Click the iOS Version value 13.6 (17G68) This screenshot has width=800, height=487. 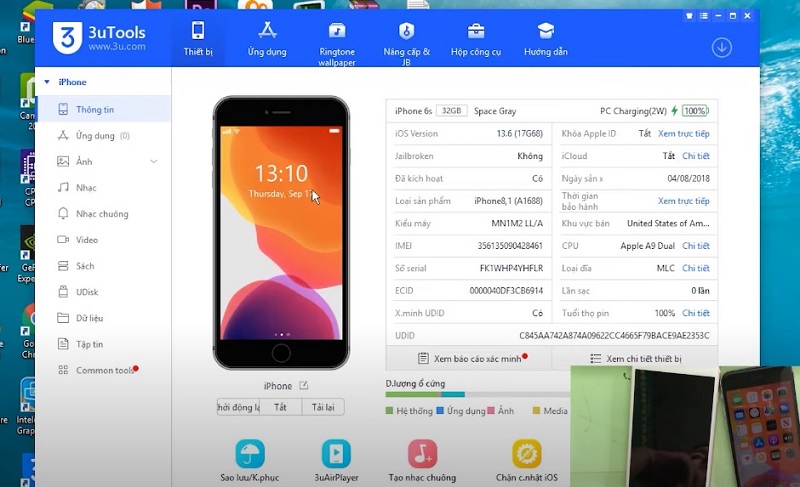[x=519, y=134]
